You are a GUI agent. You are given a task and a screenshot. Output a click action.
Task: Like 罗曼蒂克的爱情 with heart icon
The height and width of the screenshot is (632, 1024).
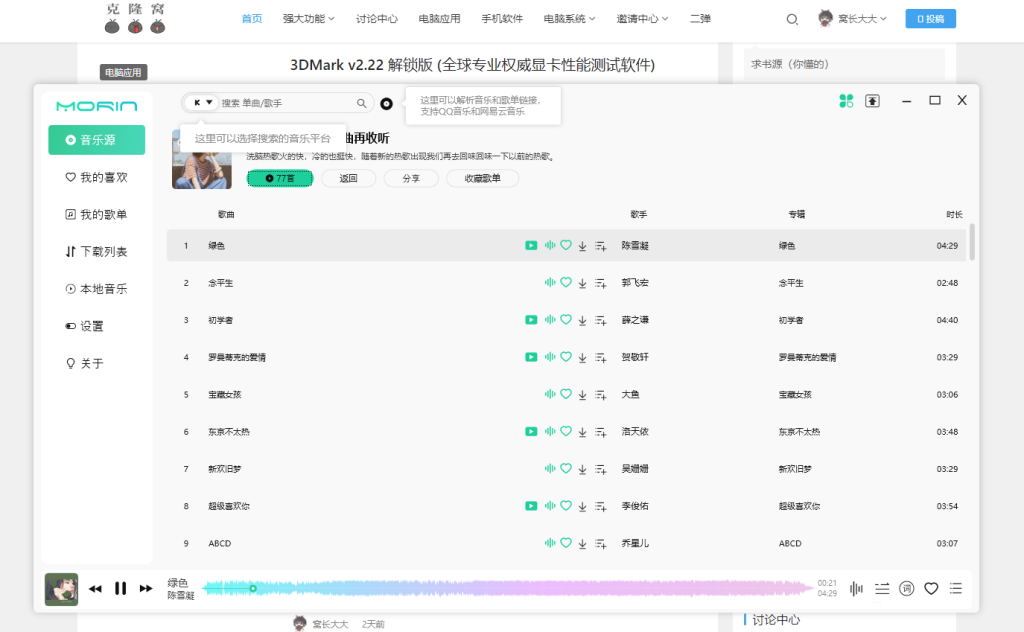[x=566, y=356]
